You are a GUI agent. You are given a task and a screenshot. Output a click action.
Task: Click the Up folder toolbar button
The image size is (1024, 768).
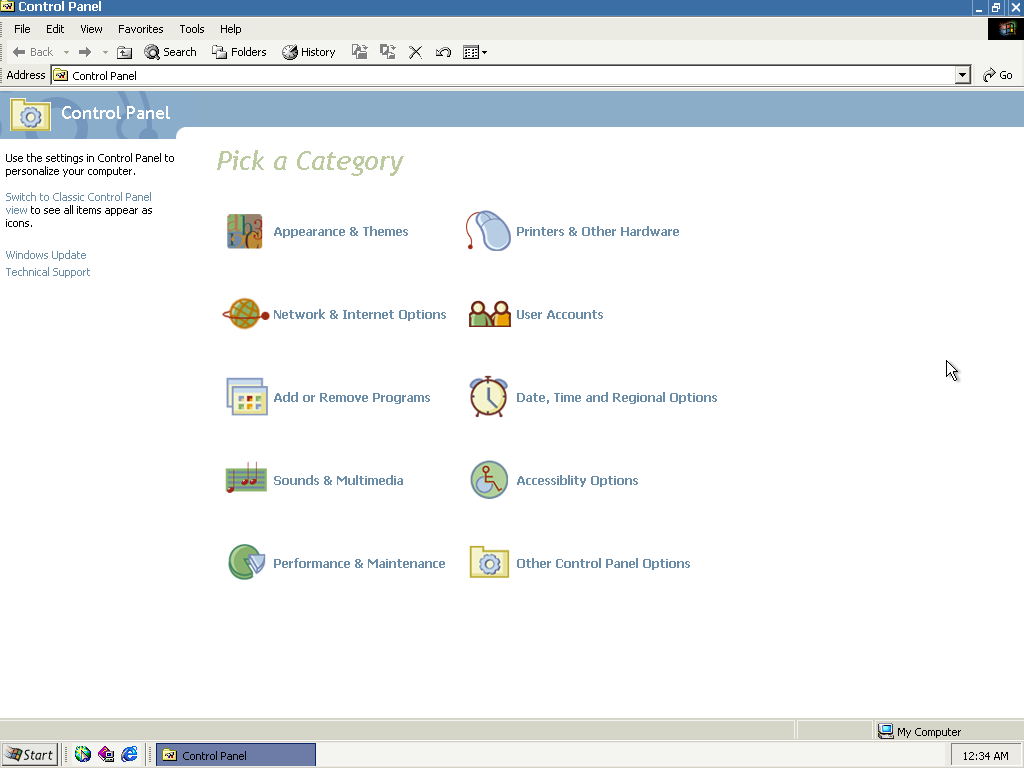point(125,52)
